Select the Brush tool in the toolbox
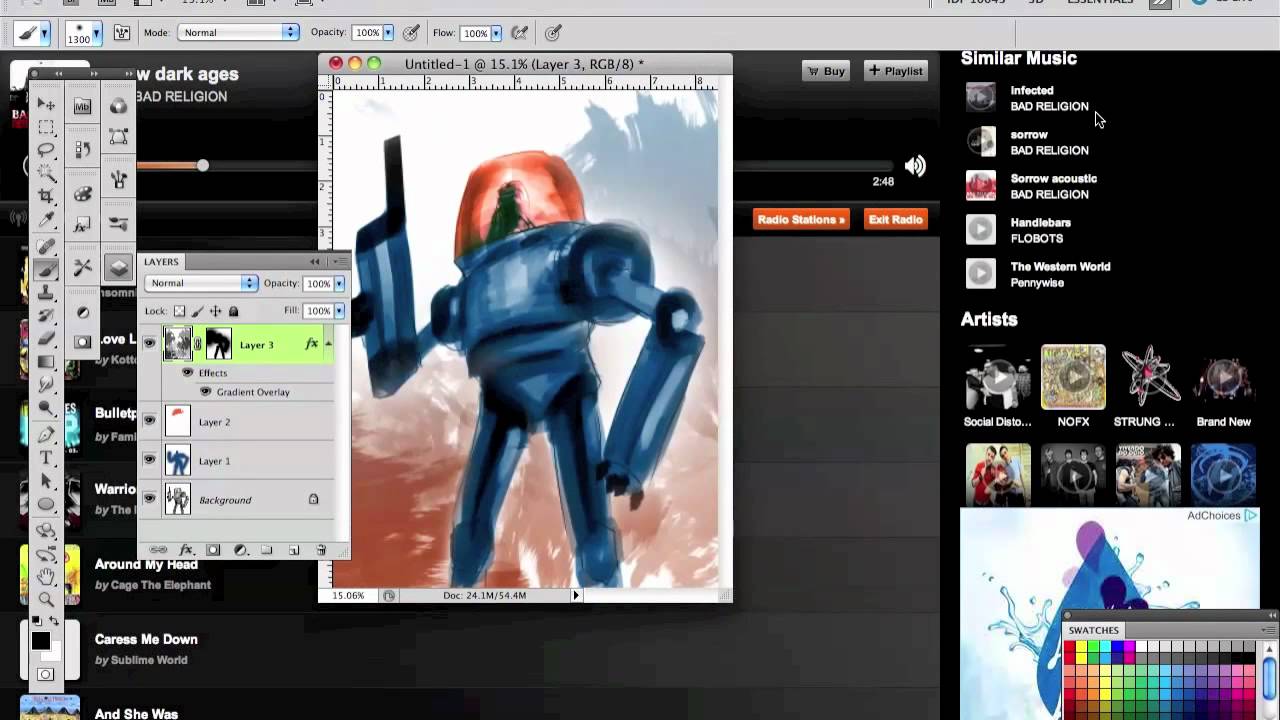 click(46, 269)
